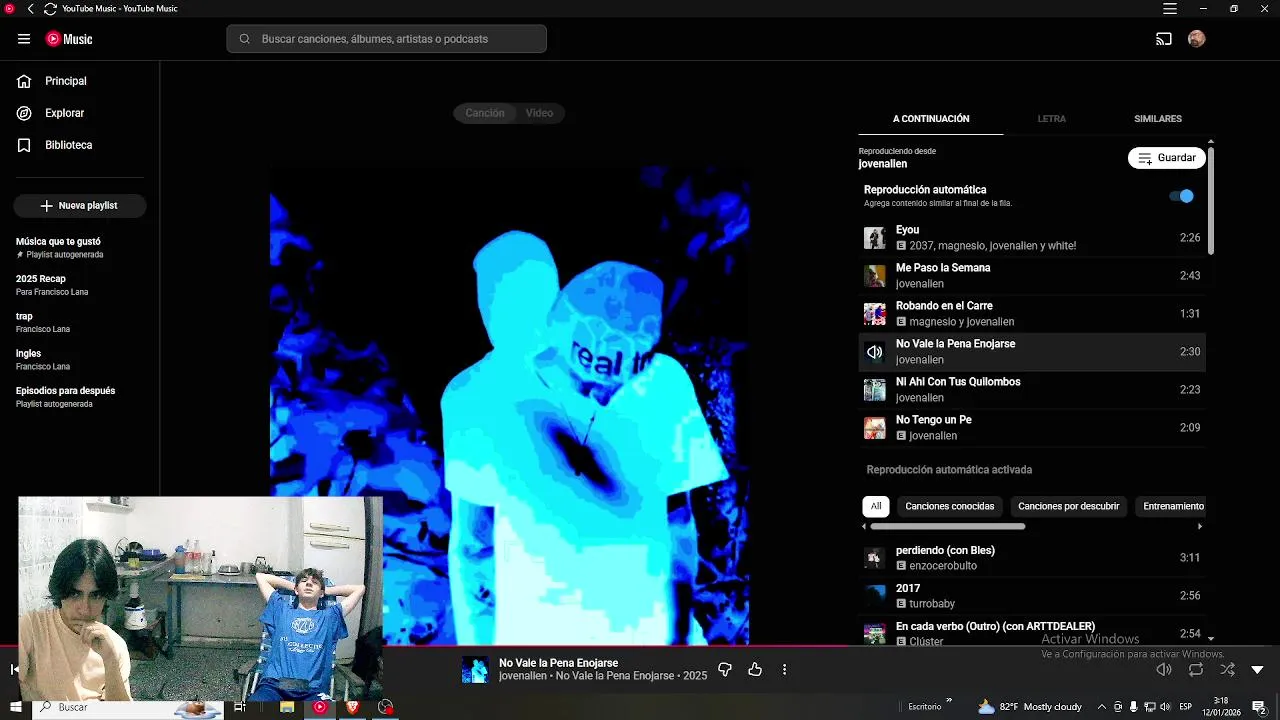Open the LETRA tab
The width and height of the screenshot is (1280, 720).
(1051, 119)
